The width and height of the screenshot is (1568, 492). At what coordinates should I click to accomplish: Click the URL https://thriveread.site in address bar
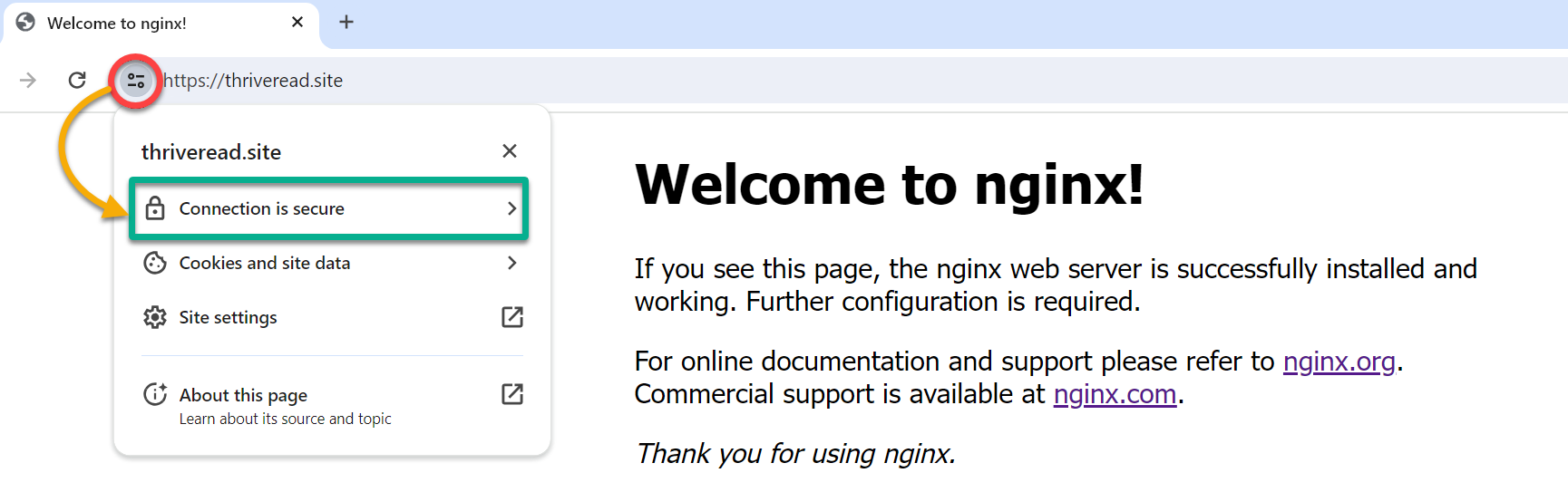tap(253, 81)
